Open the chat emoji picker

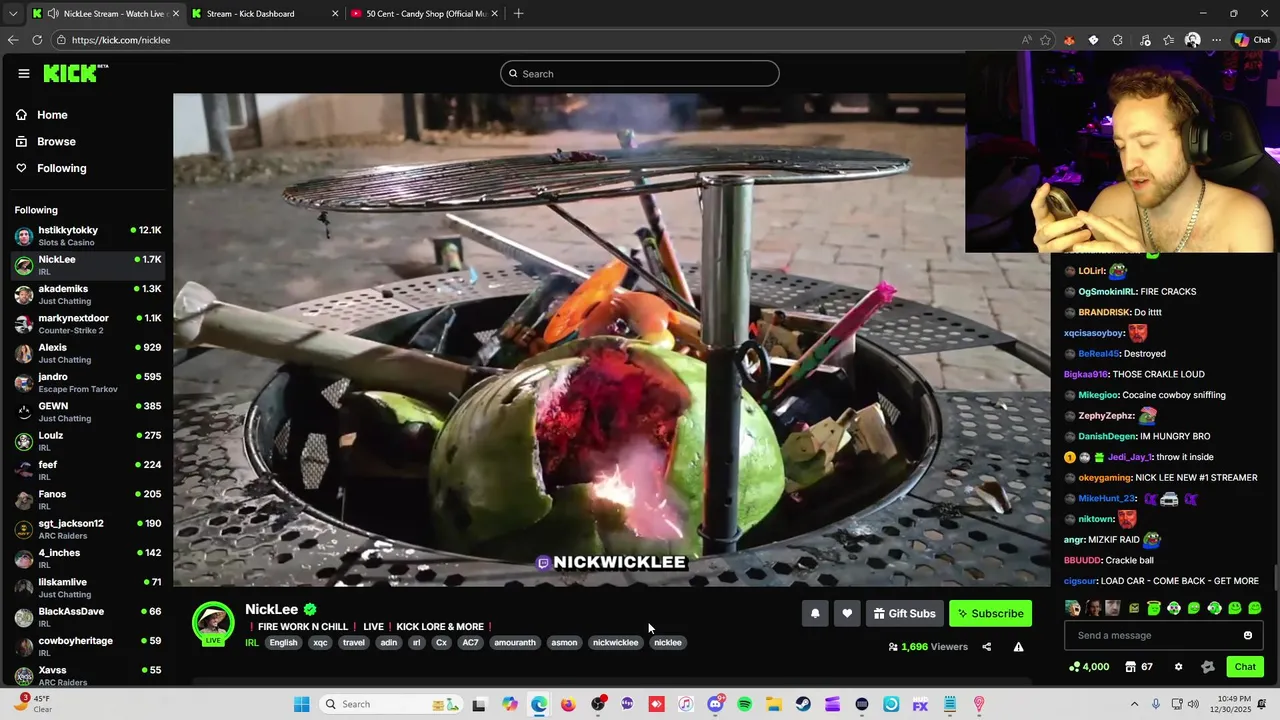pyautogui.click(x=1248, y=636)
